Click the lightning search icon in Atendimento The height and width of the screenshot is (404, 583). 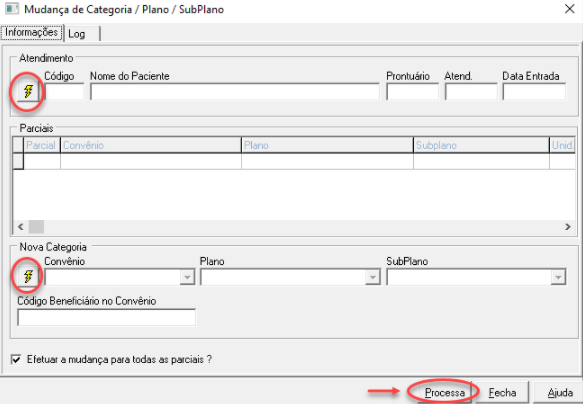(x=28, y=91)
